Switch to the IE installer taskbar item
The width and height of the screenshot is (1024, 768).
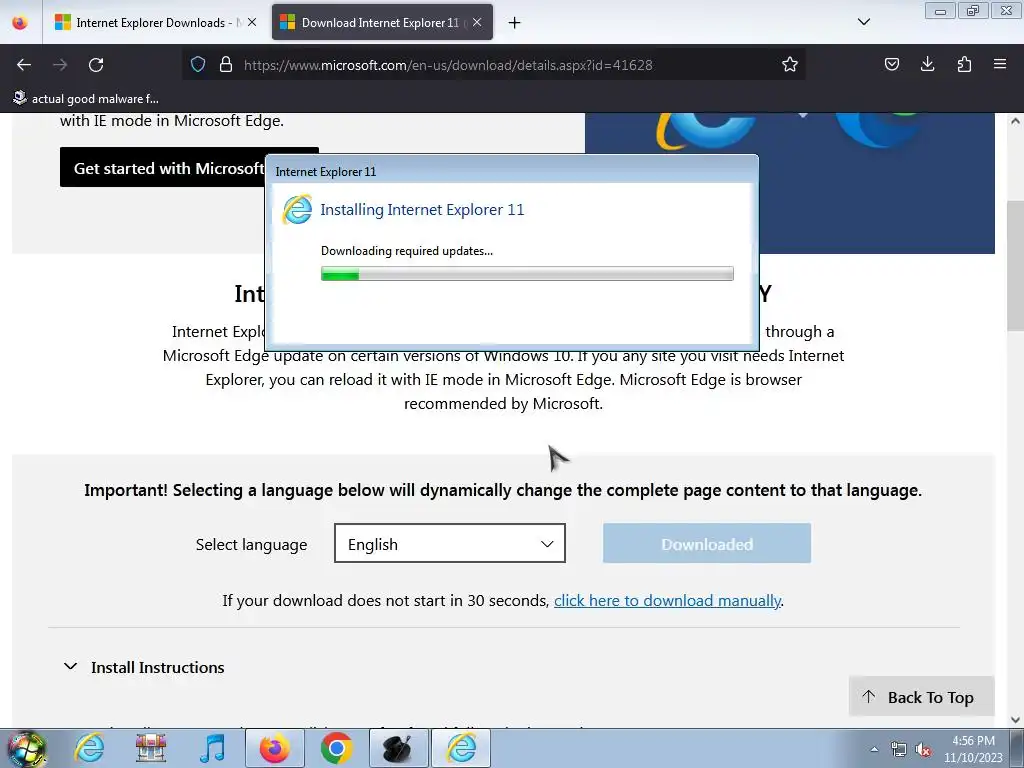(461, 748)
